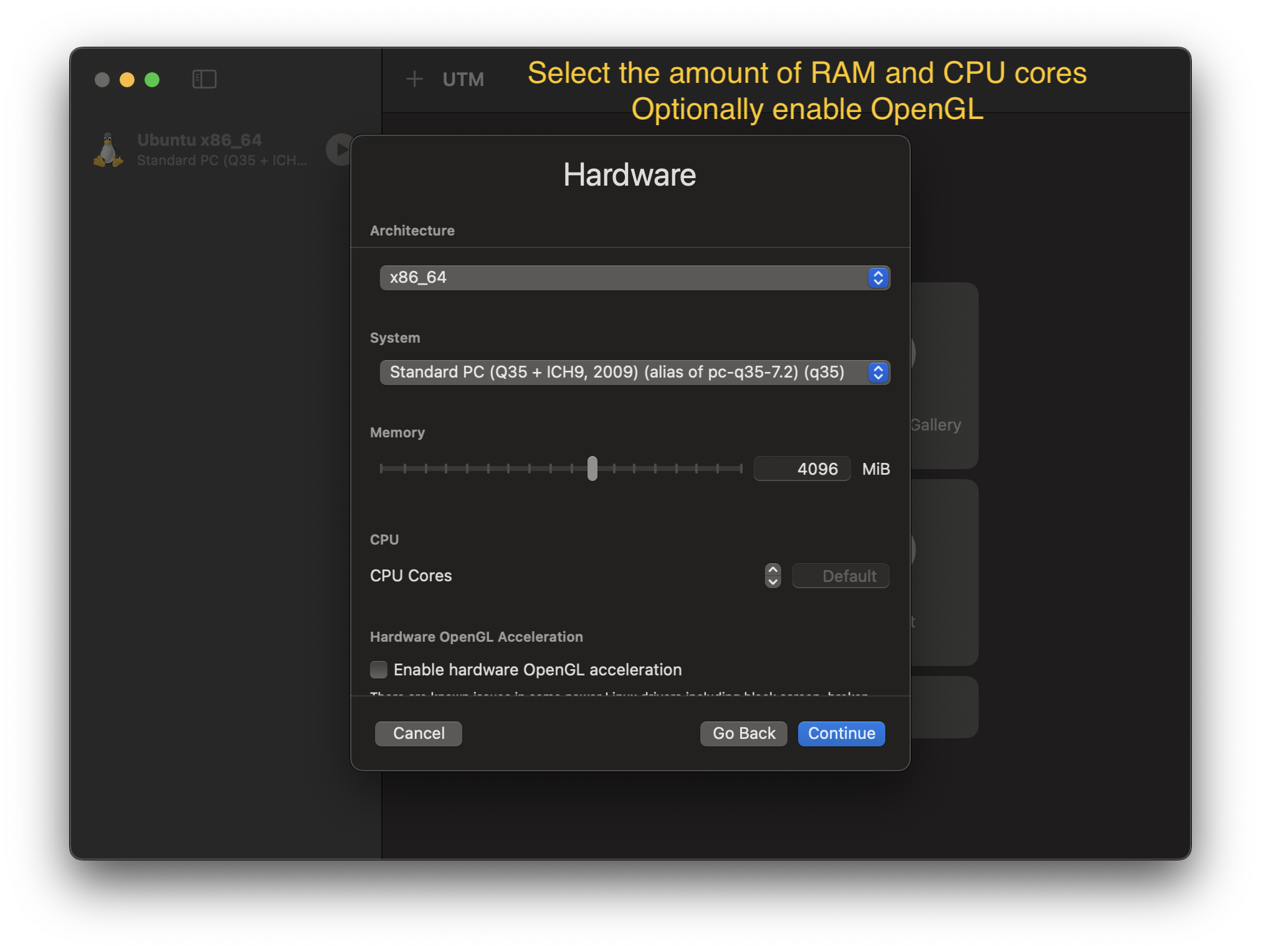The height and width of the screenshot is (952, 1261).
Task: Click the Continue button
Action: (841, 734)
